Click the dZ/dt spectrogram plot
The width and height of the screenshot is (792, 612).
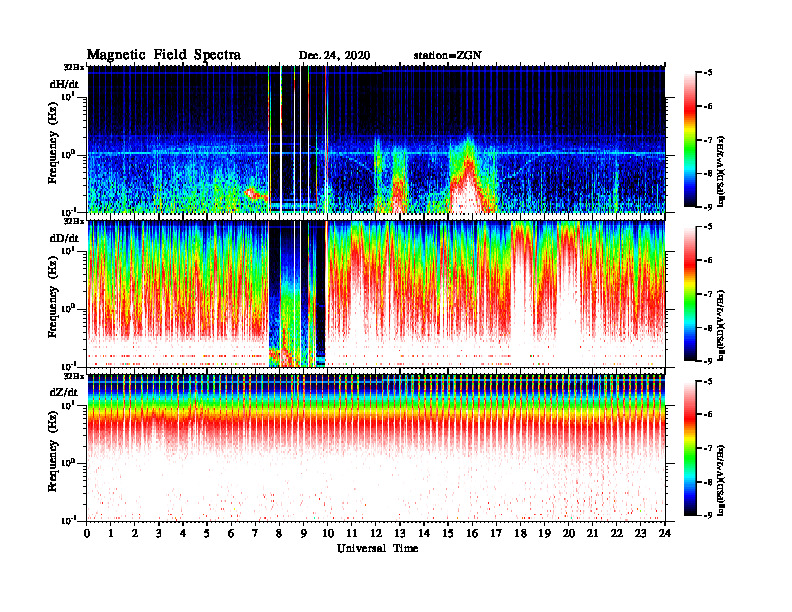click(x=376, y=447)
